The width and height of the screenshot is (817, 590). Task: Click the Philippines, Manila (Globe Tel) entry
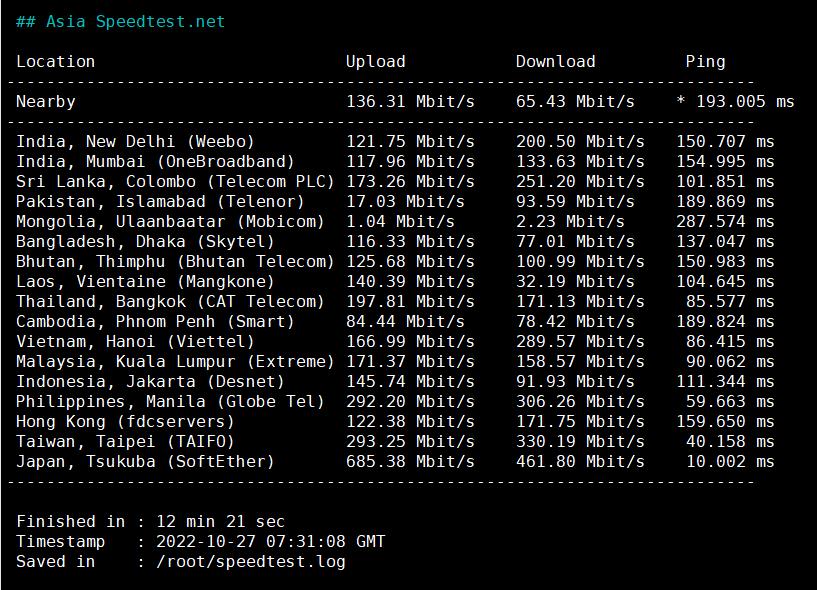tap(170, 402)
